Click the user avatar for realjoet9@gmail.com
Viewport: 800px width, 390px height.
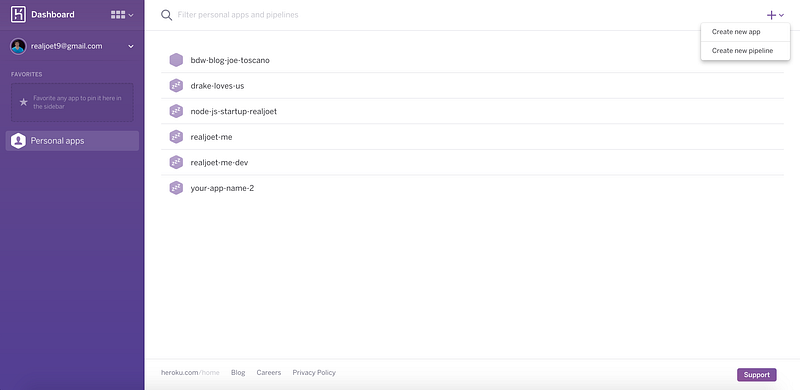click(18, 46)
